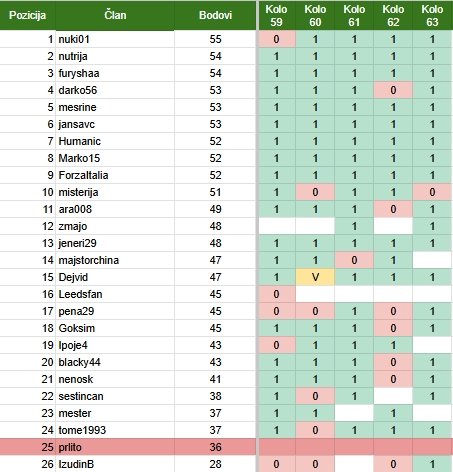Select darko56's red 0 in Kolo 62
Viewport: 453px width, 472px height.
(393, 90)
